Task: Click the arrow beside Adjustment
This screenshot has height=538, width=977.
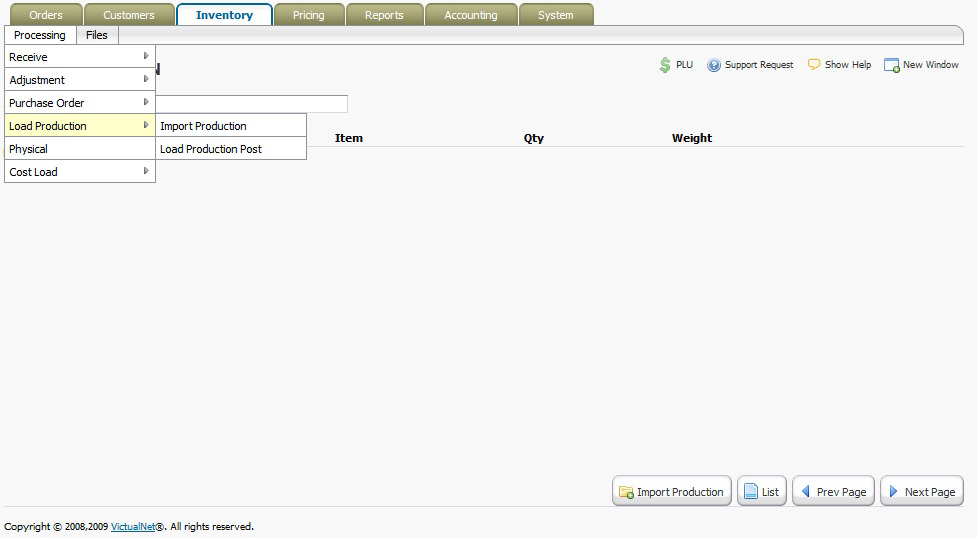Action: [146, 79]
